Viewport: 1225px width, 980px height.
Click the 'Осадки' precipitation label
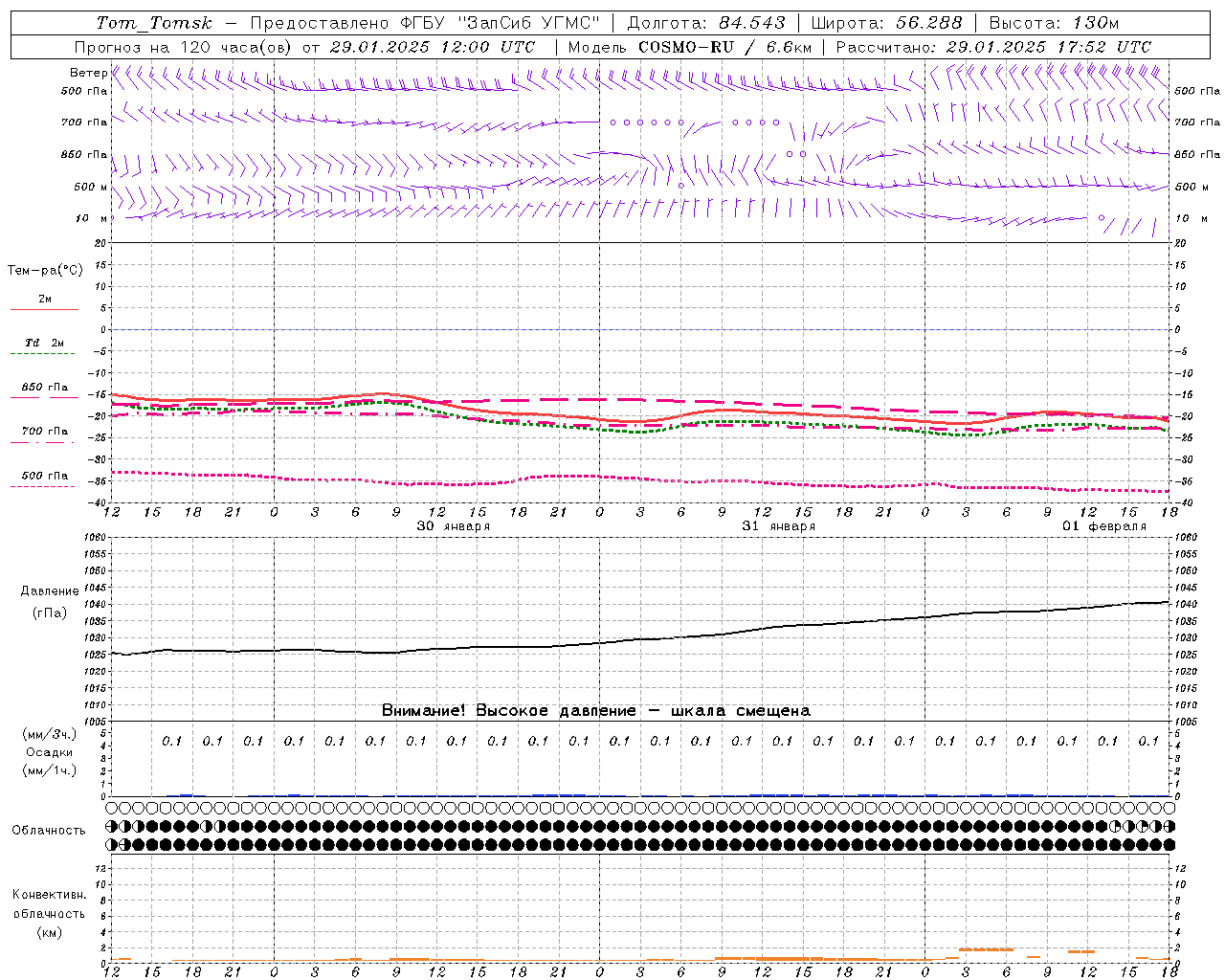(x=50, y=752)
